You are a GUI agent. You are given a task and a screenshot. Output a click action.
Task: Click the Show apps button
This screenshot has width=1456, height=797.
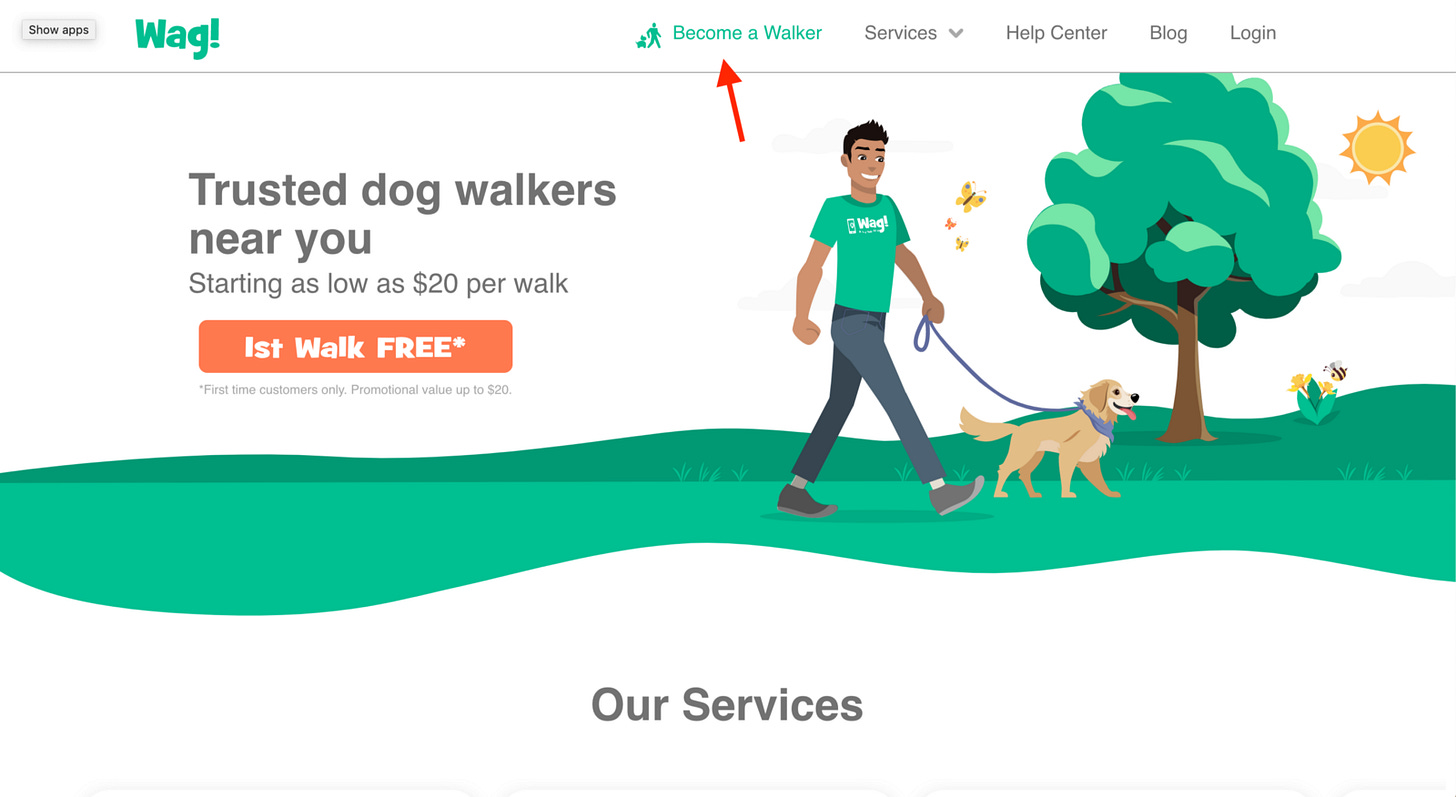(59, 30)
